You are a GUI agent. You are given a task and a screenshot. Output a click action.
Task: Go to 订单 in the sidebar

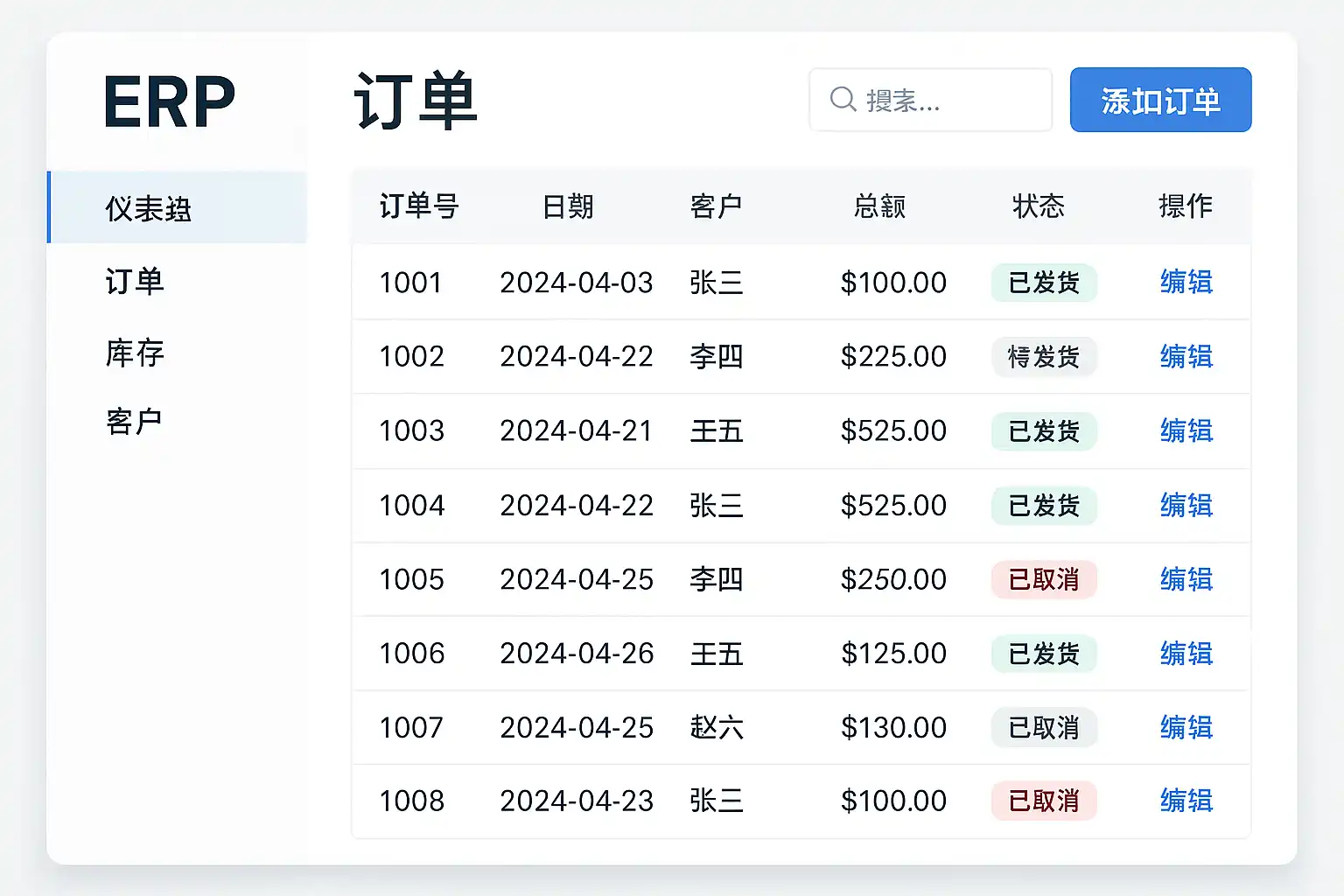point(135,281)
